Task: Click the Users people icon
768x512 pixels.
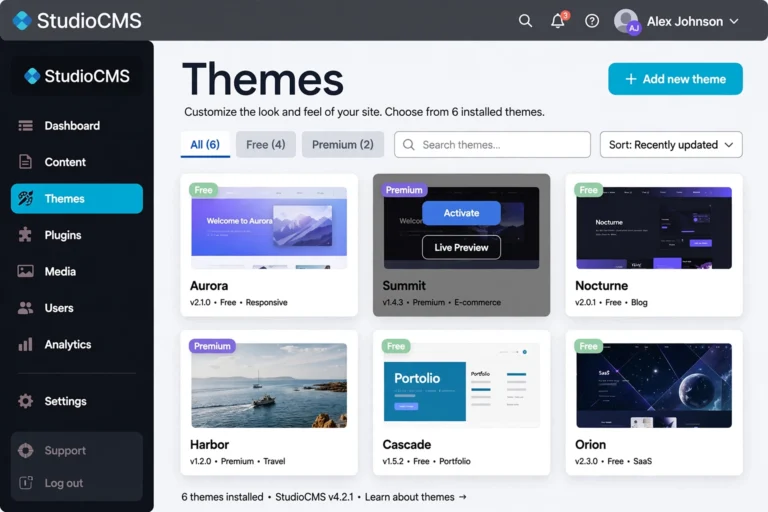Action: click(x=25, y=308)
